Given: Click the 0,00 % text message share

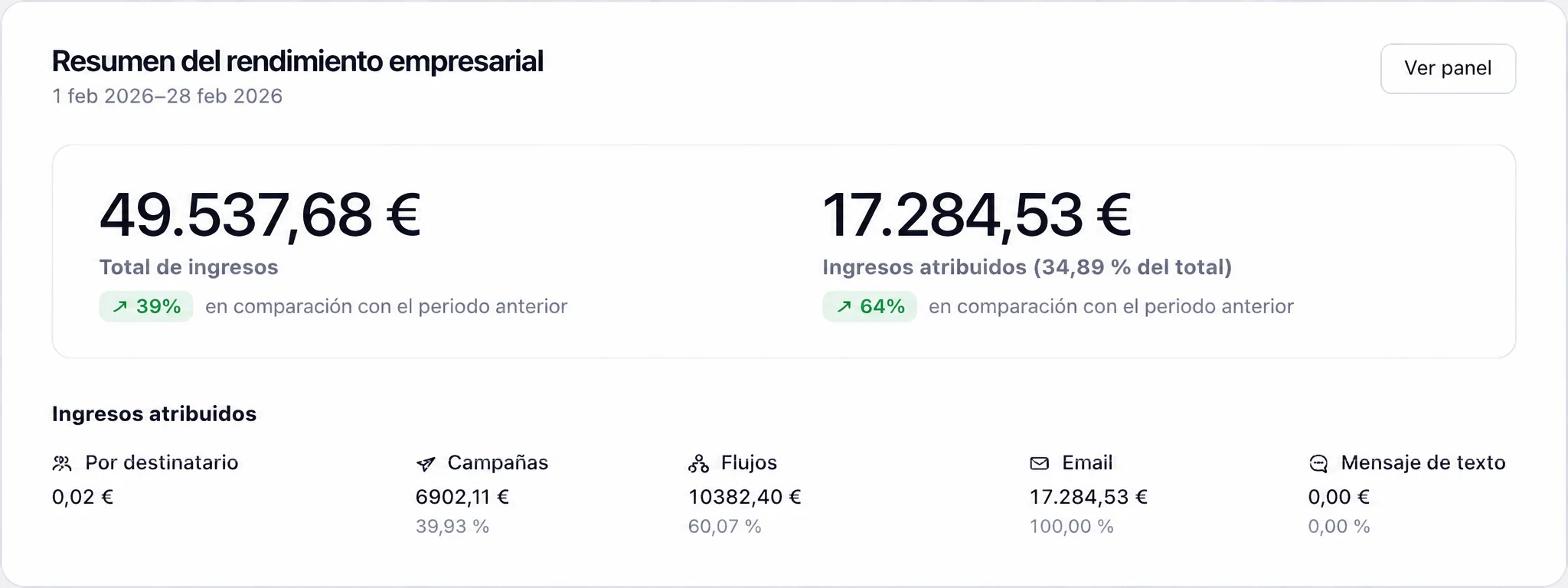Looking at the screenshot, I should (1339, 527).
